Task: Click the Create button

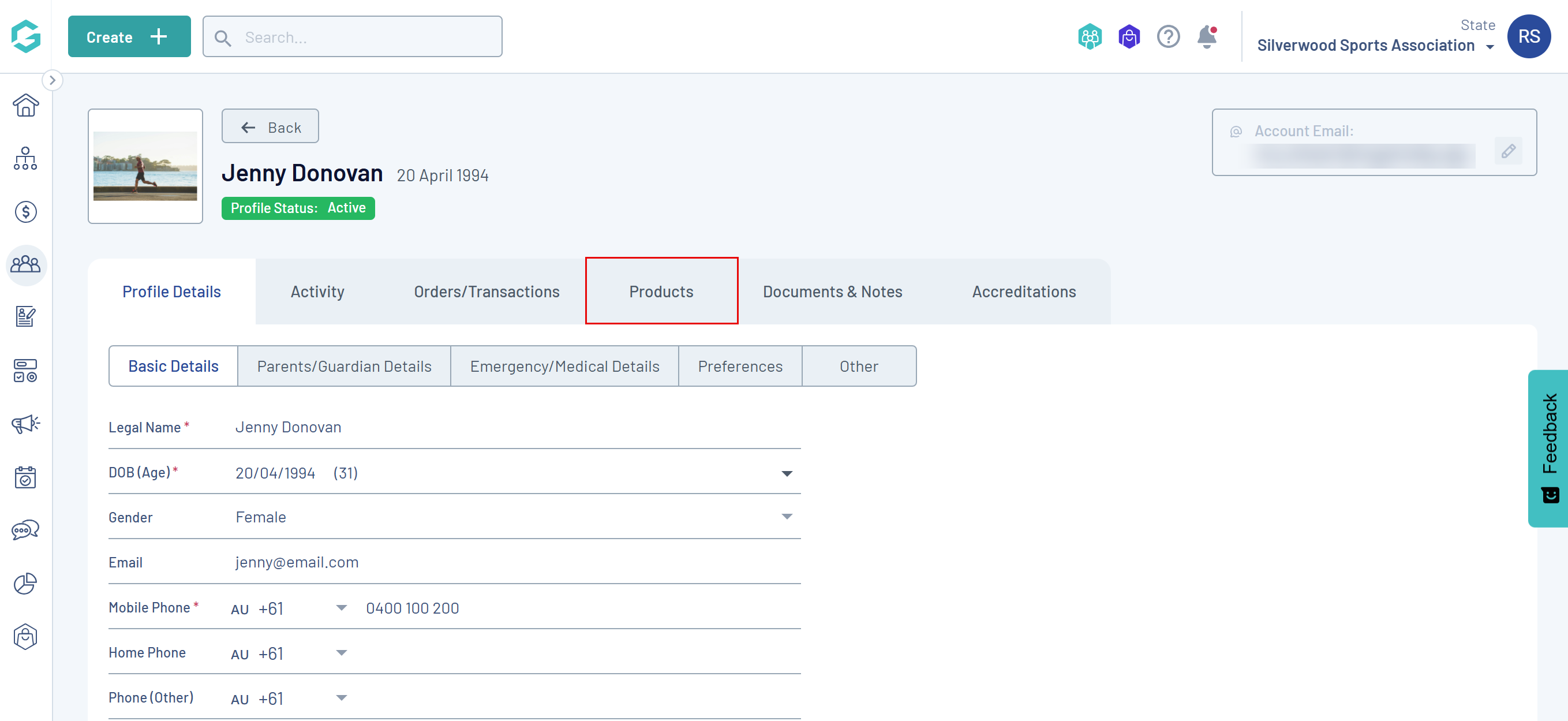Action: coord(129,36)
